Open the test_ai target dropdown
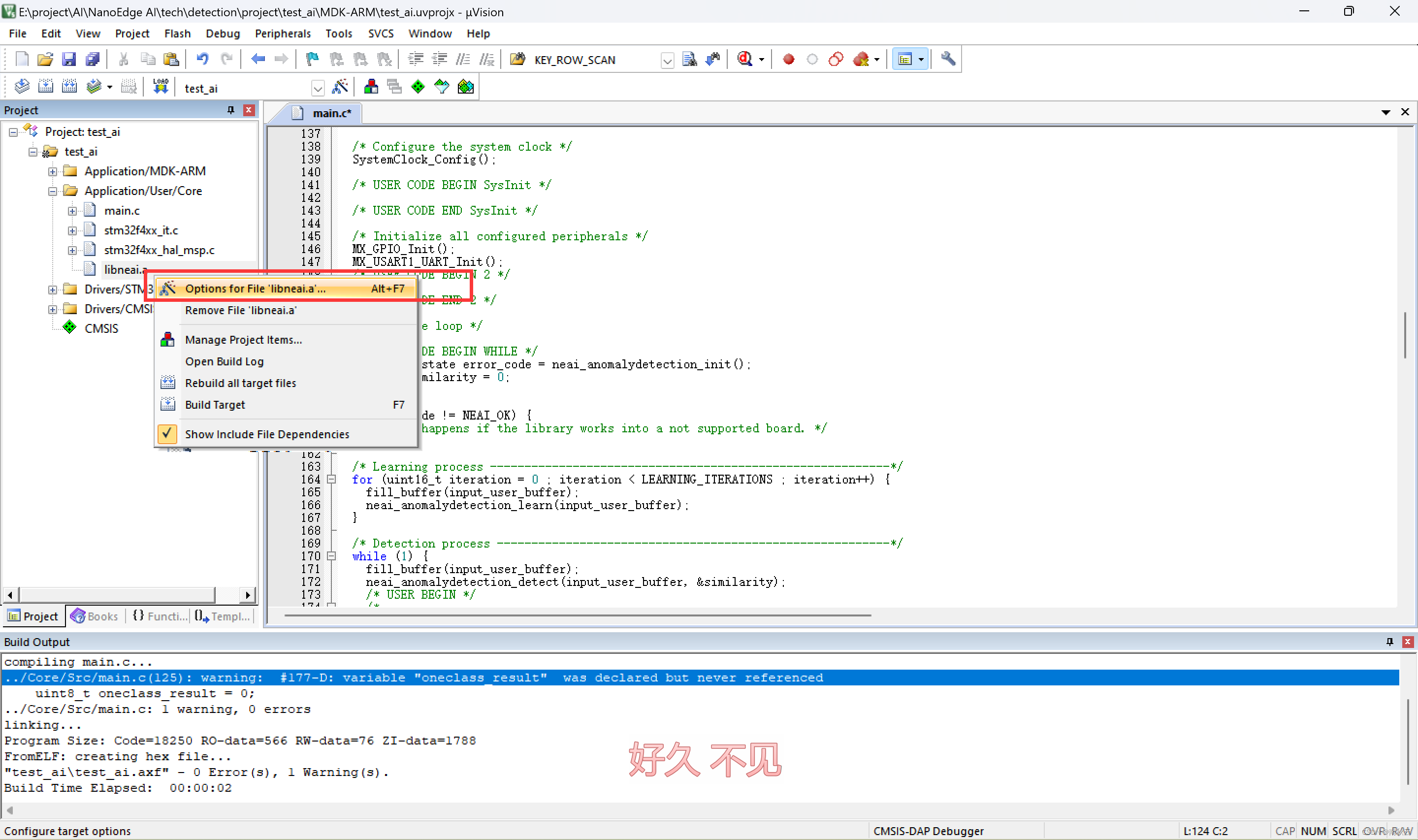This screenshot has height=840, width=1418. pyautogui.click(x=318, y=88)
